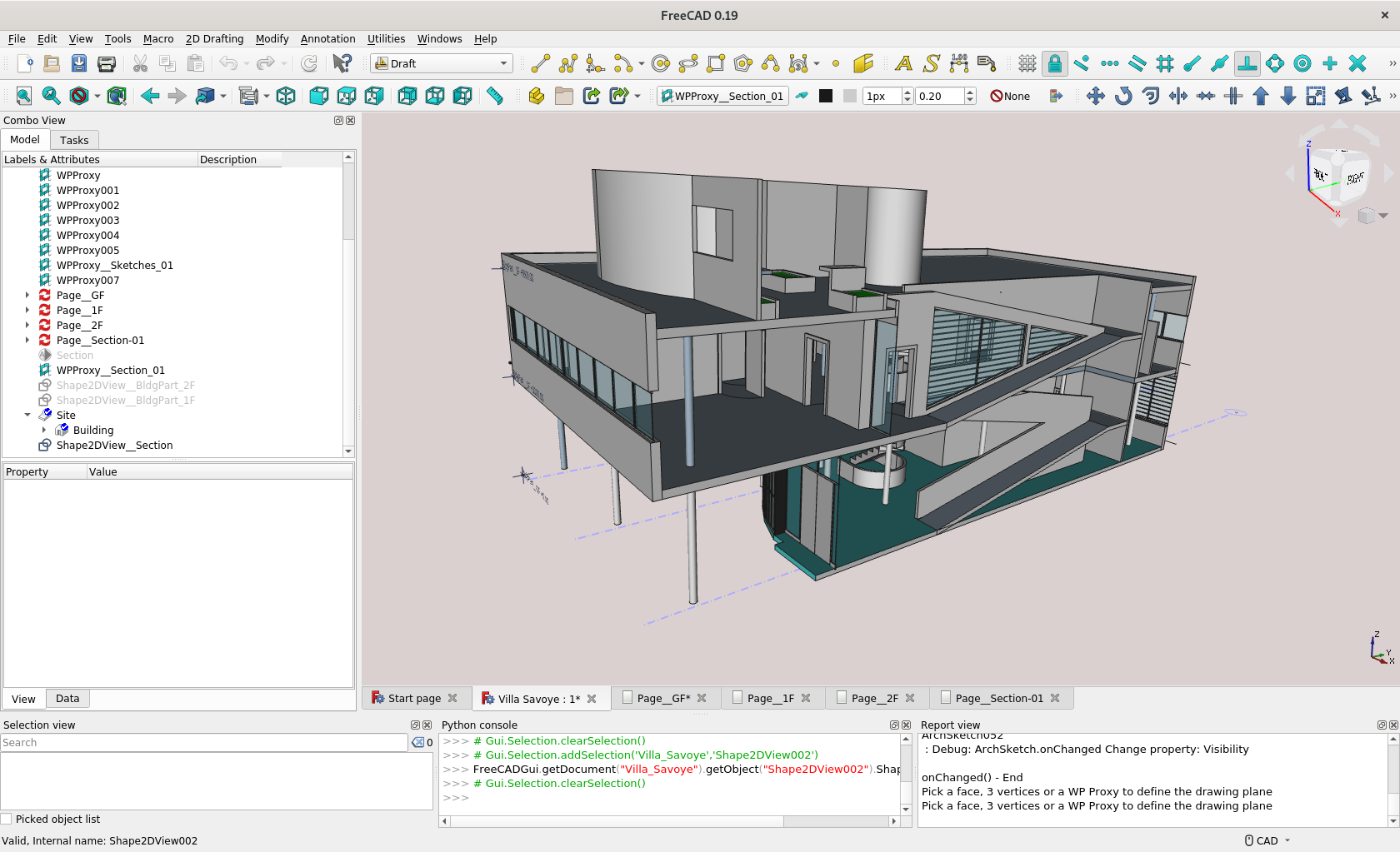Expand the Building tree item
This screenshot has height=852, width=1400.
coord(44,430)
